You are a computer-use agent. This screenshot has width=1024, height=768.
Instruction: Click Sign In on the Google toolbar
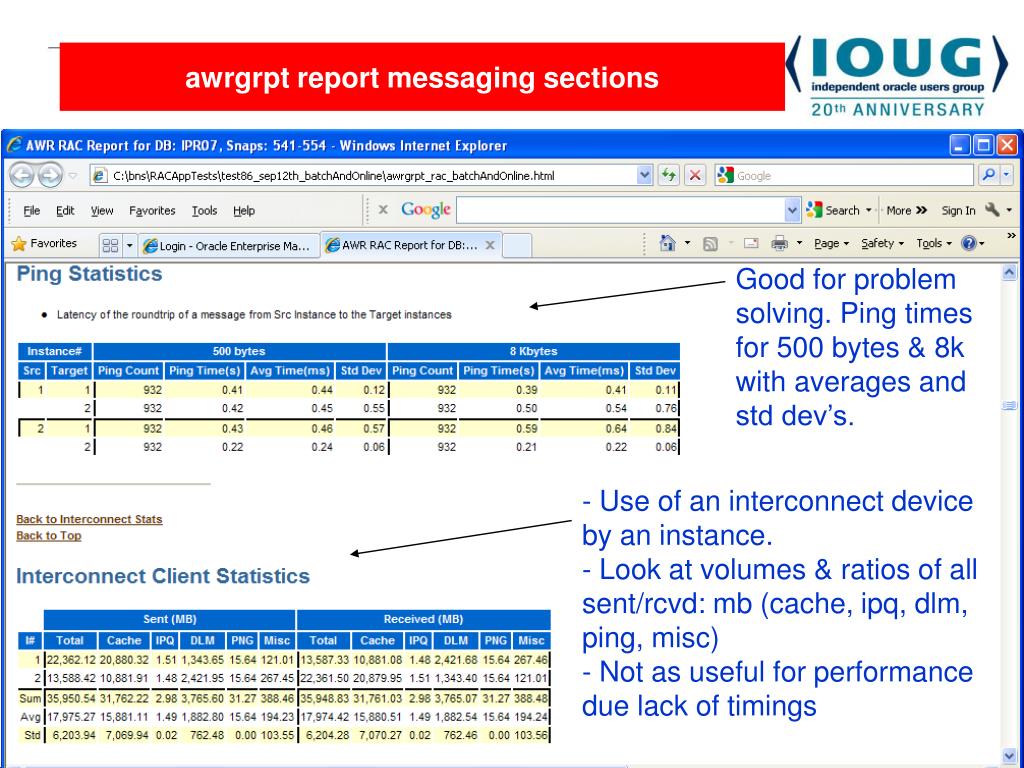958,210
